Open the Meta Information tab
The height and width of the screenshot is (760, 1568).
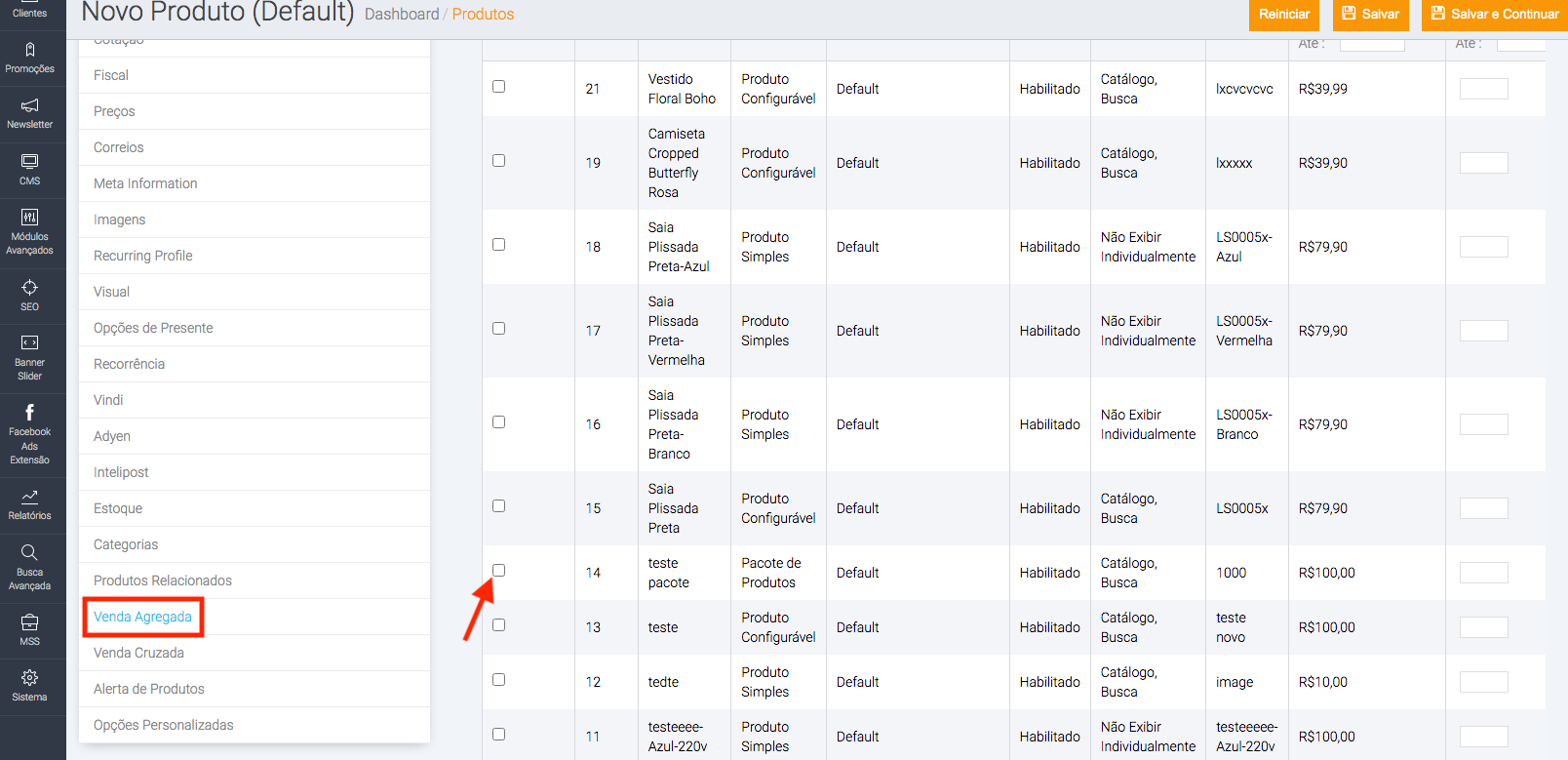255,183
